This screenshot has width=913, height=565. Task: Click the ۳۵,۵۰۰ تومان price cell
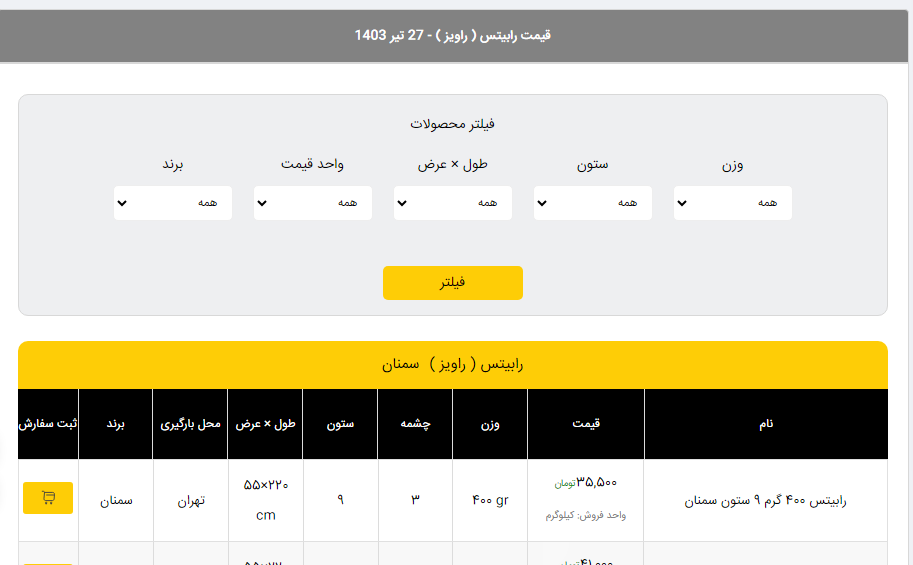pyautogui.click(x=586, y=483)
